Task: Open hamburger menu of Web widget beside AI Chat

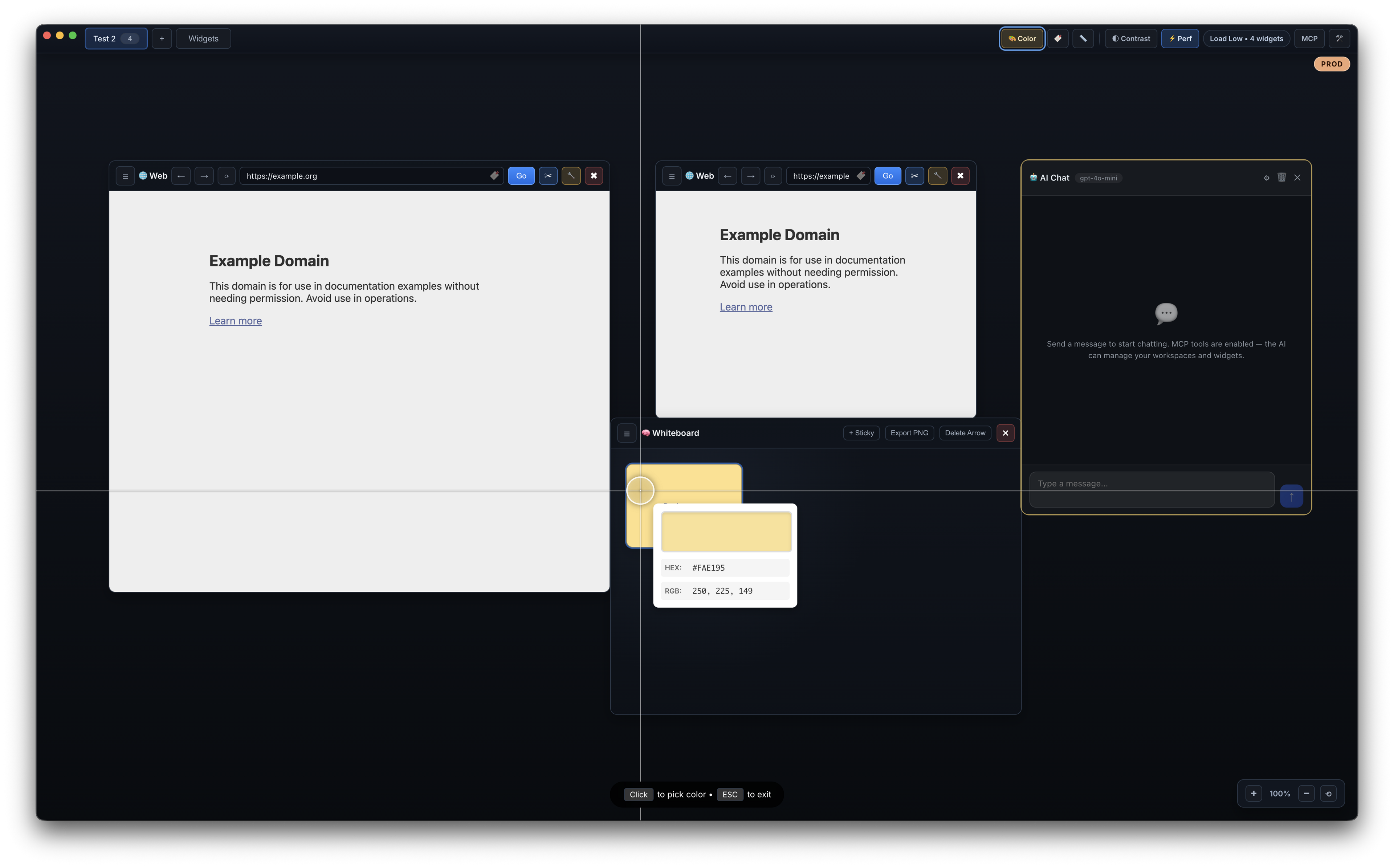Action: point(672,176)
